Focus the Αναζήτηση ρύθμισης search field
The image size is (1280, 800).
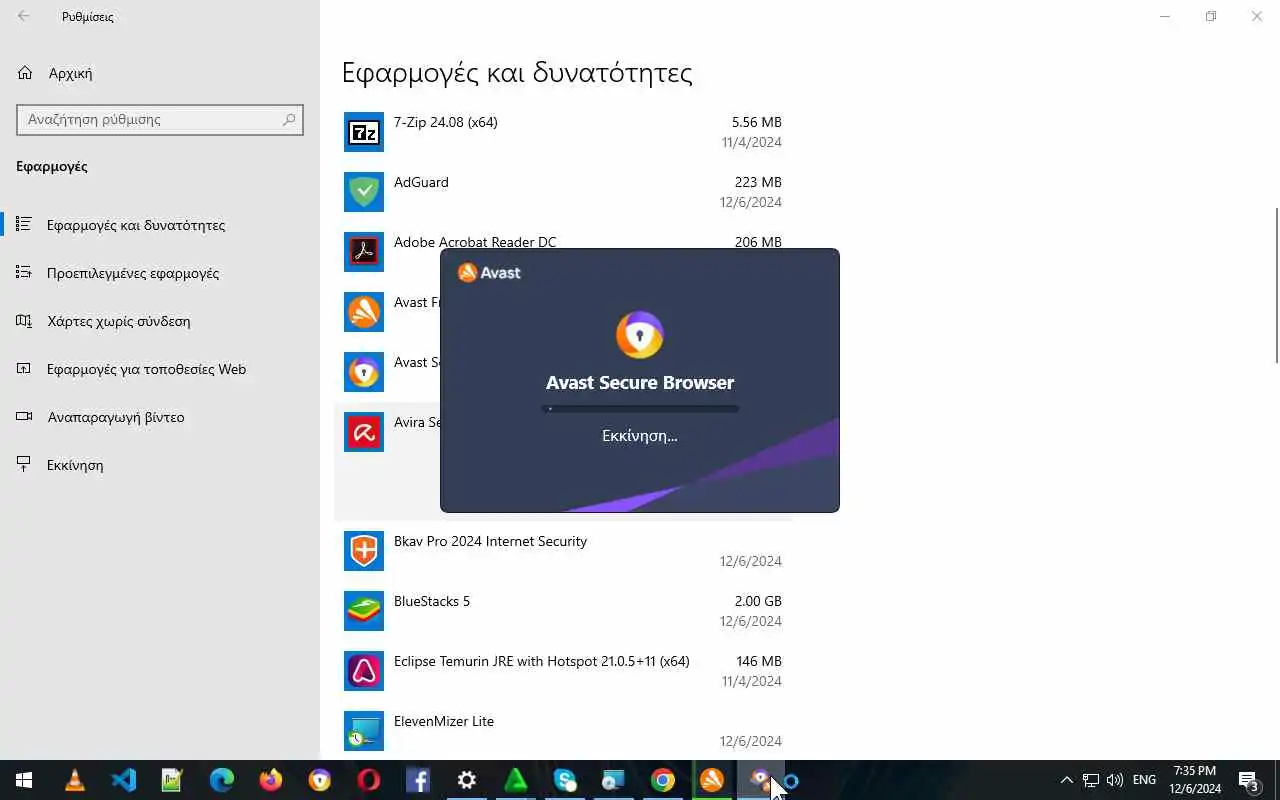pyautogui.click(x=160, y=119)
